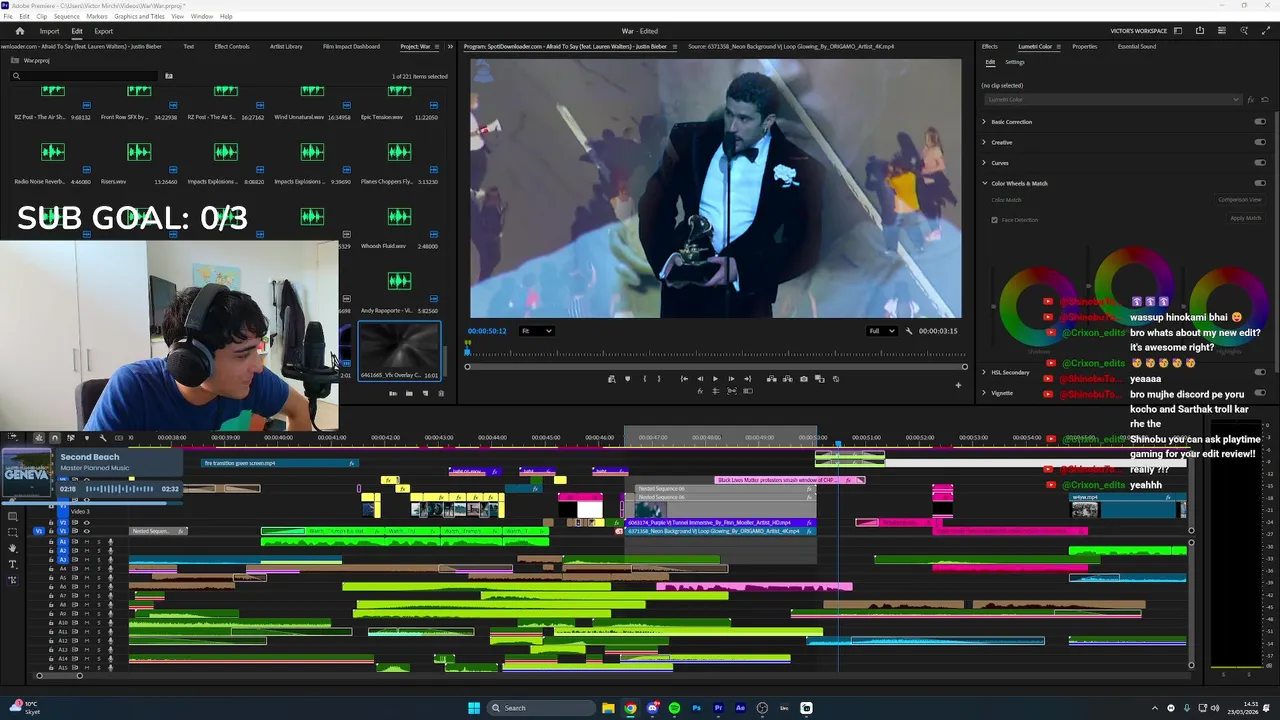Add a marker in the Program monitor
This screenshot has height=720, width=1280.
point(628,379)
